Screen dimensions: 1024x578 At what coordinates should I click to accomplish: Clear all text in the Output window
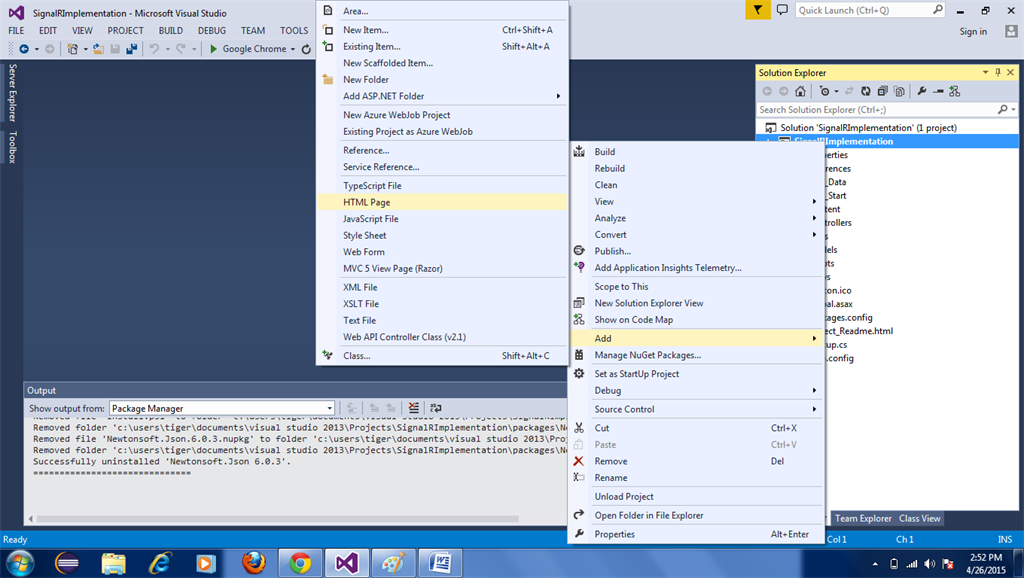(412, 407)
